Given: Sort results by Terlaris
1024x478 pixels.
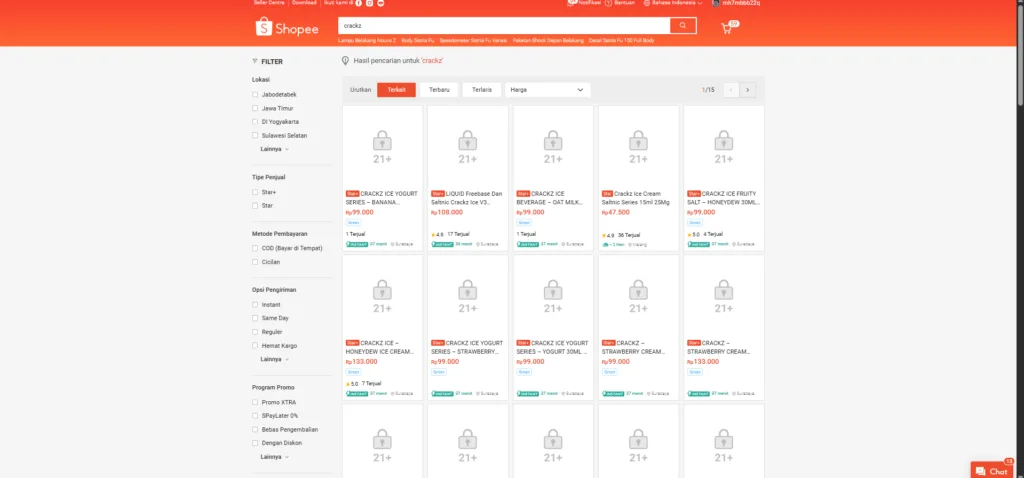Looking at the screenshot, I should click(481, 90).
